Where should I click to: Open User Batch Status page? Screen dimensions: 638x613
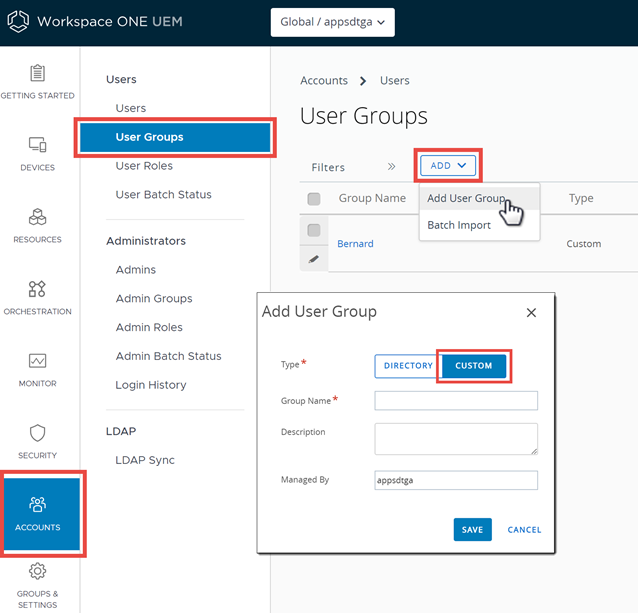pyautogui.click(x=164, y=194)
